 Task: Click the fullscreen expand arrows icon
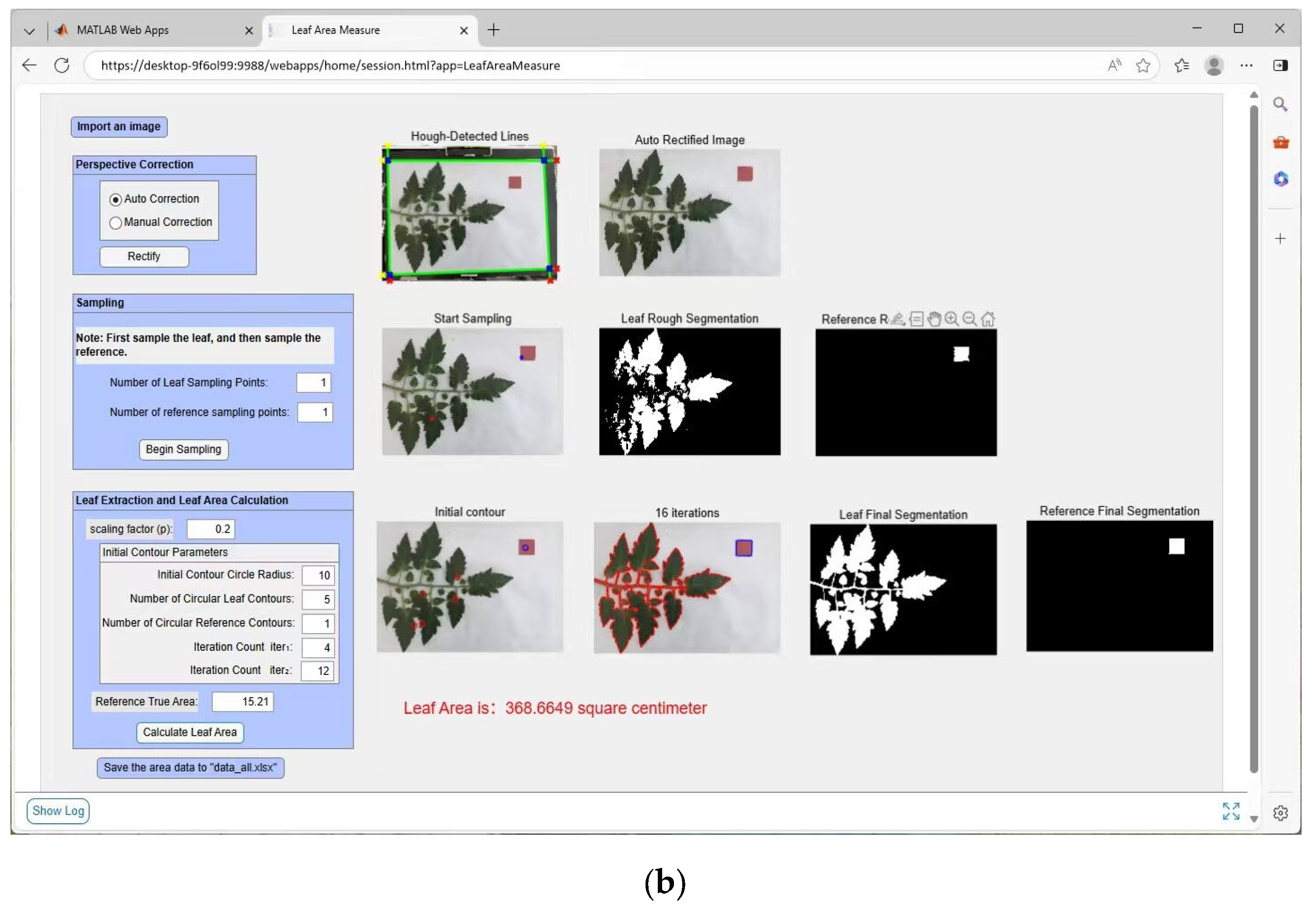[1231, 812]
